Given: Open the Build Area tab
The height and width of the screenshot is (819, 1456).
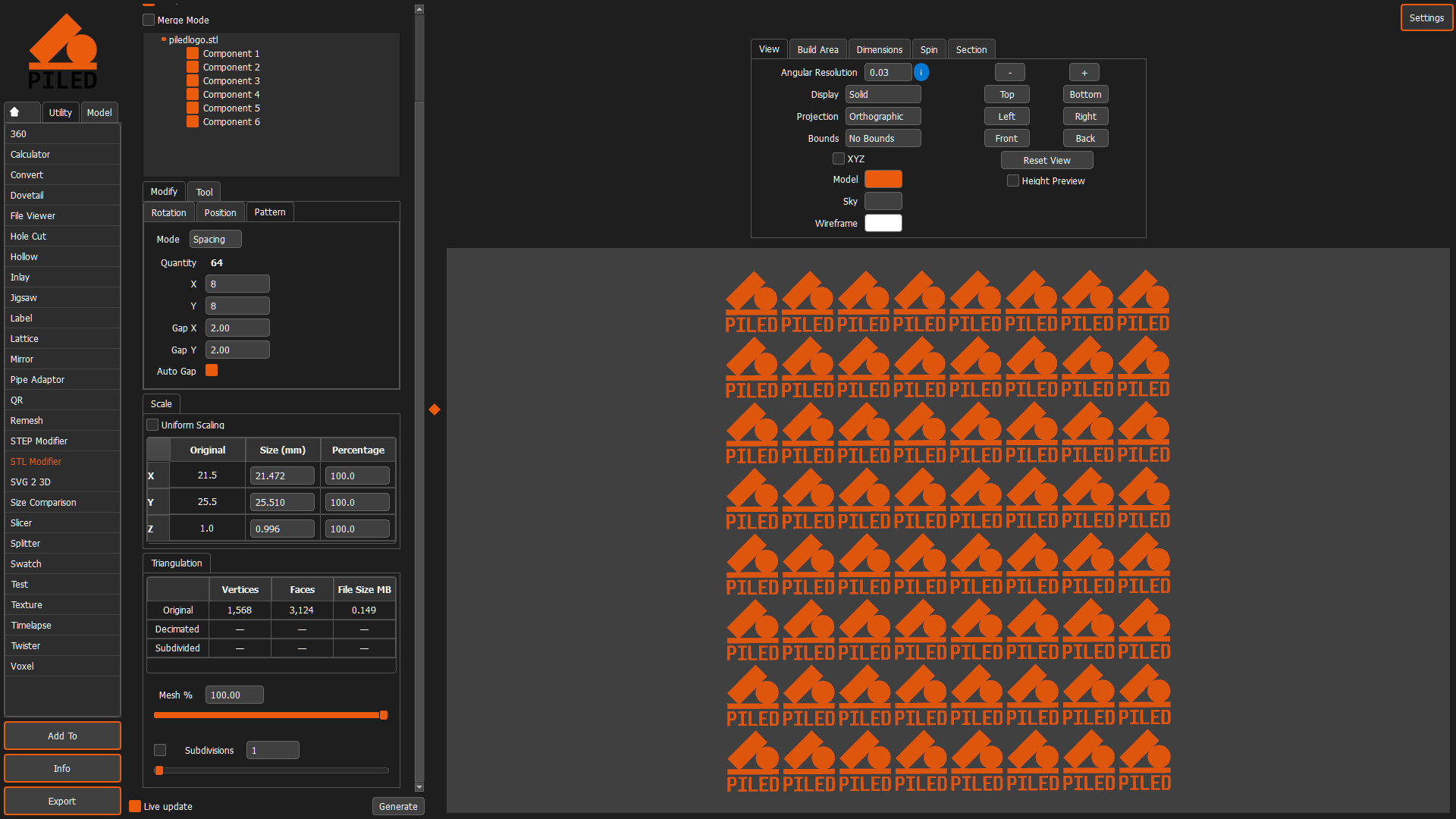Looking at the screenshot, I should pyautogui.click(x=817, y=49).
